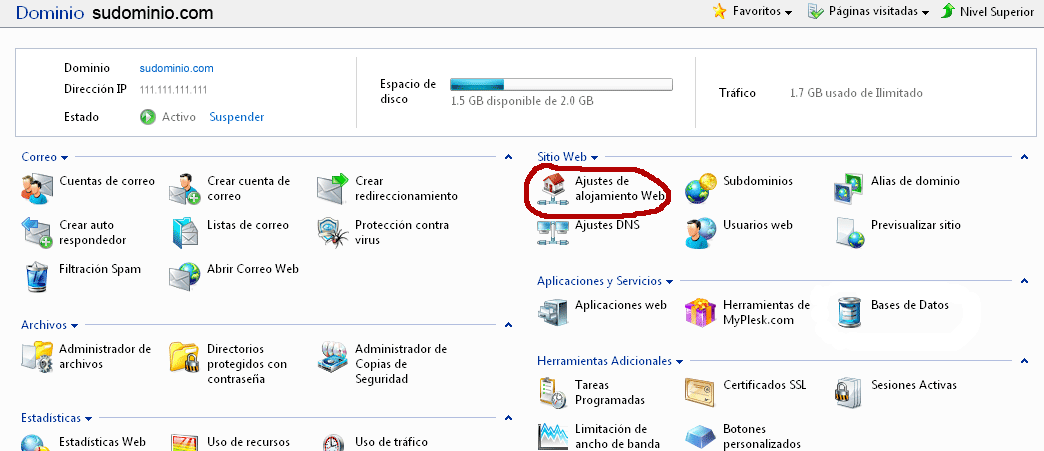Open the Páginas visitadas dropdown

[x=868, y=12]
